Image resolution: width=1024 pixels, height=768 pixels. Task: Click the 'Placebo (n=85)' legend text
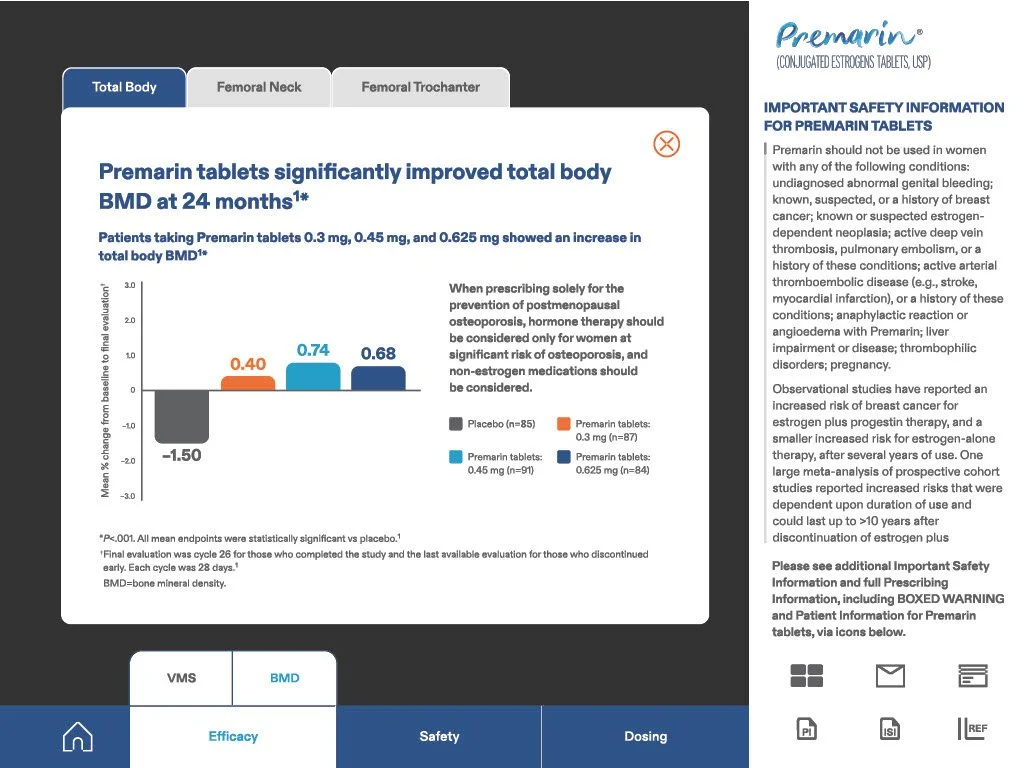(x=501, y=424)
